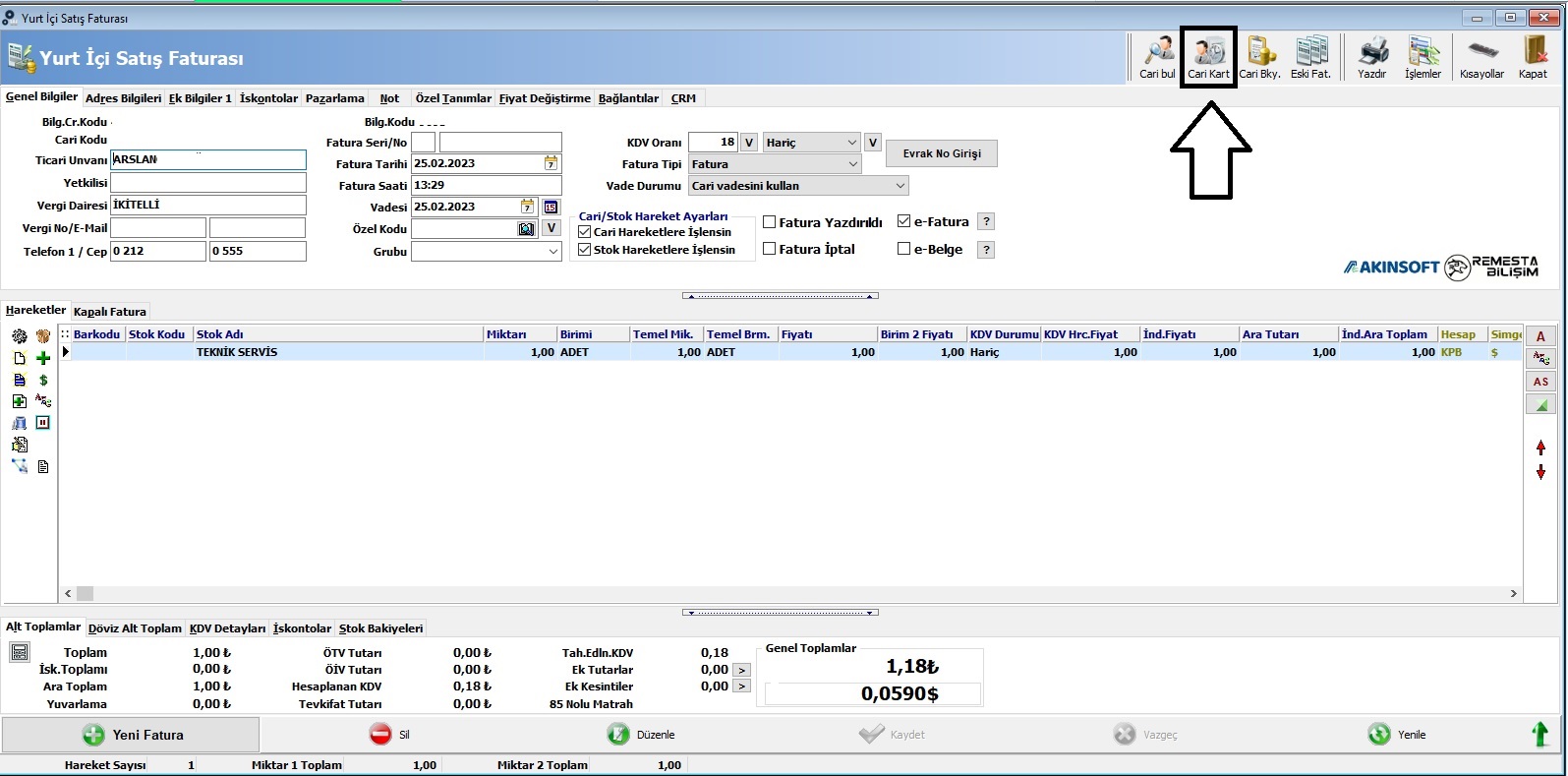Click the V button next to KDV Oranı

[x=749, y=143]
